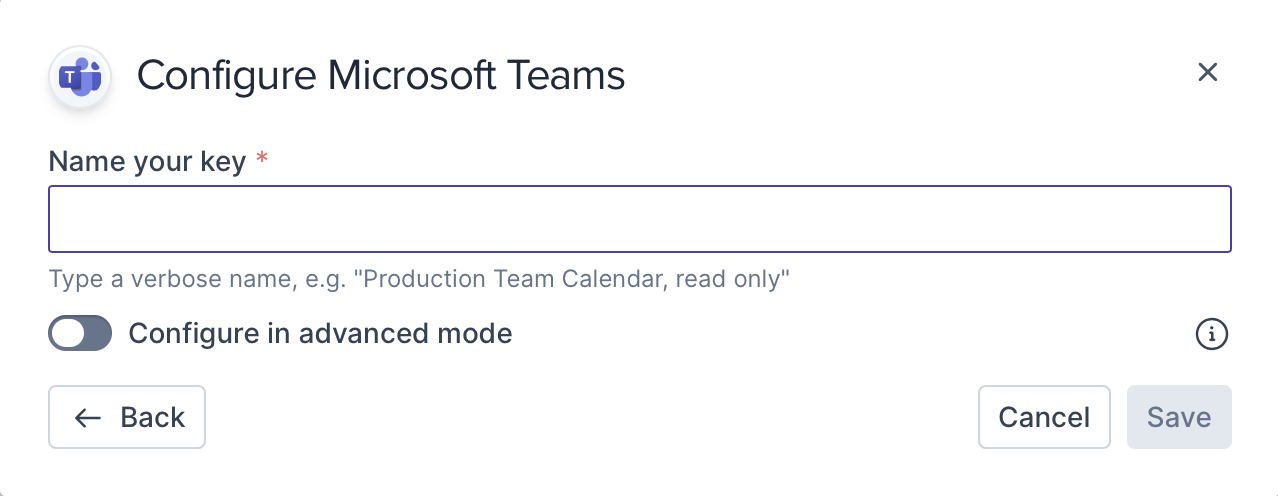Click the word "Back" in the Back button

[x=153, y=417]
